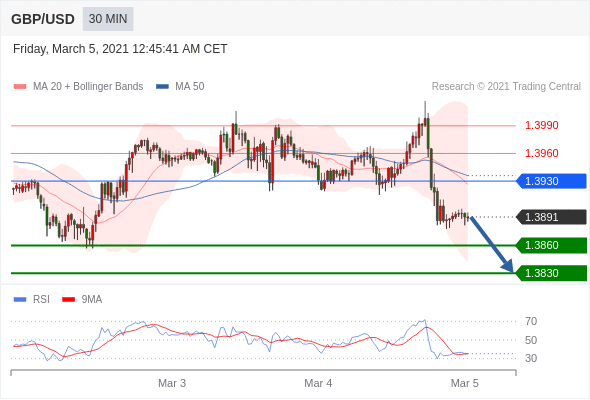
Task: Toggle the RSI legend entry
Action: (x=31, y=300)
